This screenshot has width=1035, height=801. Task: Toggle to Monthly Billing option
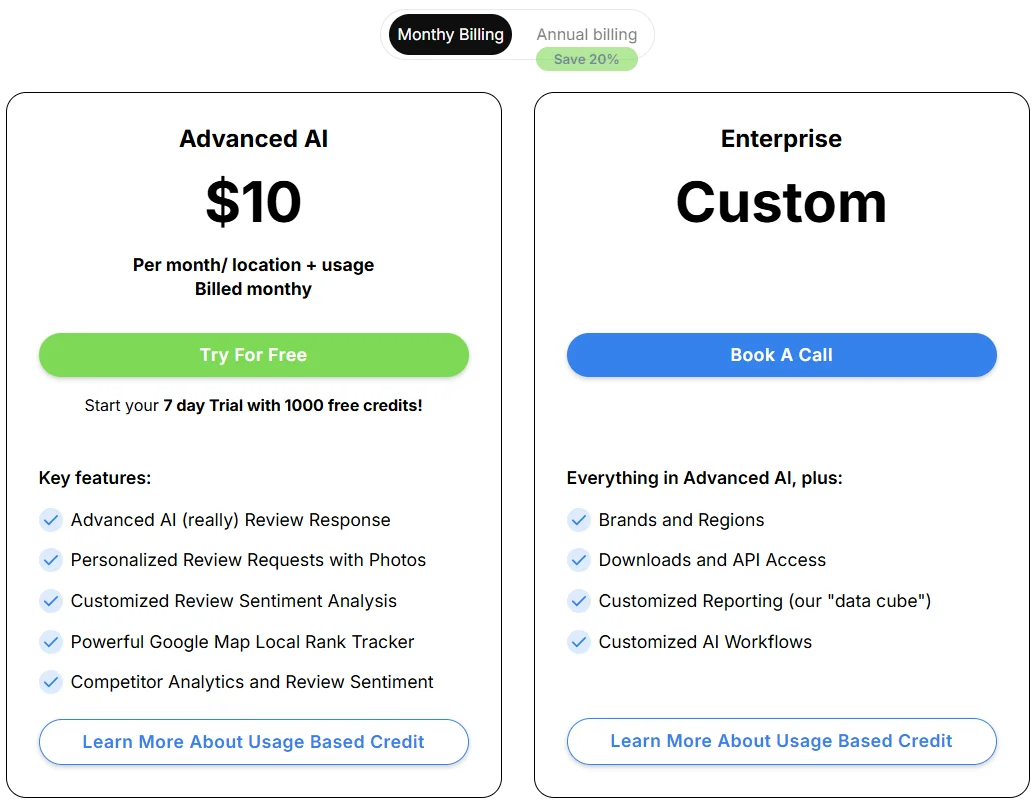[x=450, y=34]
